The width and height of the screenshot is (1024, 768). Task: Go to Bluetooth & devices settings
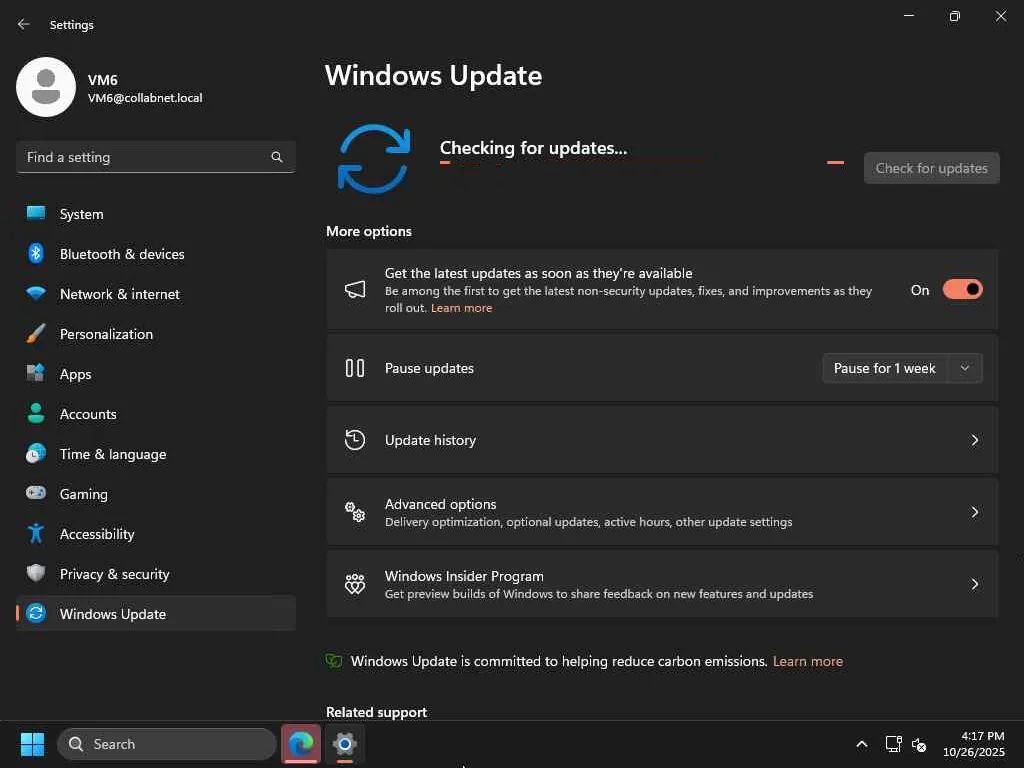coord(122,254)
